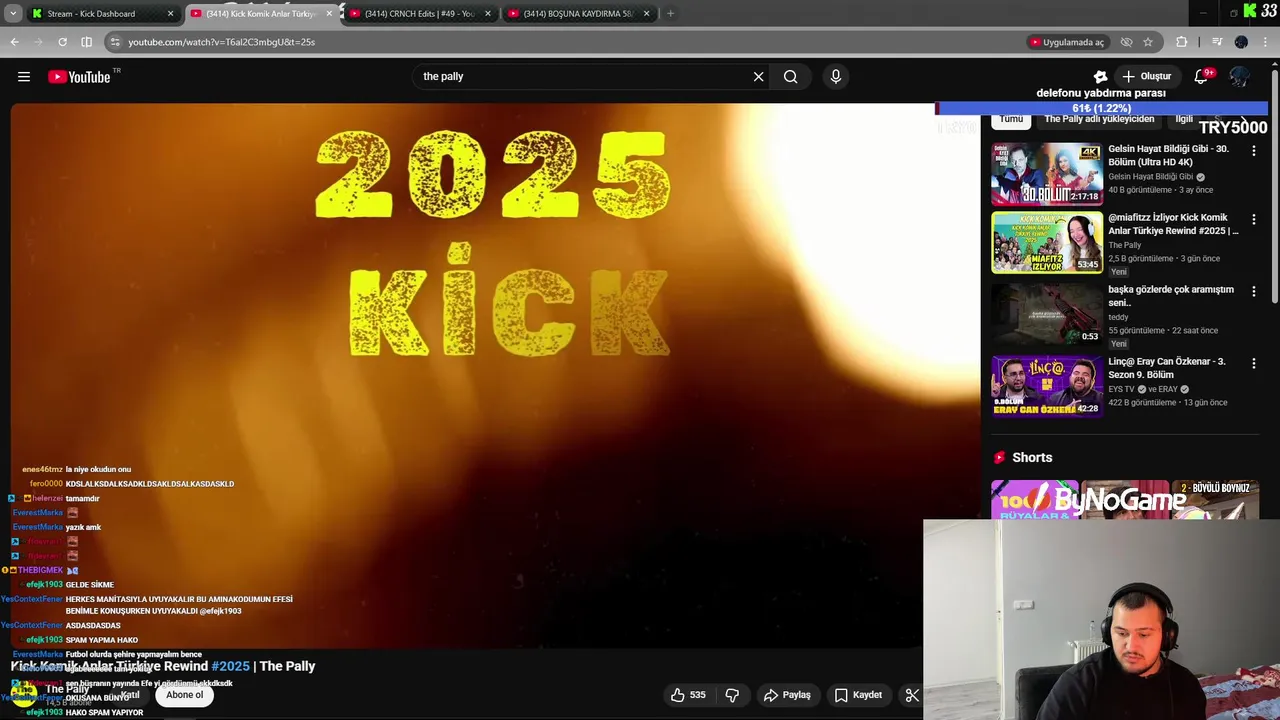Expand the tab search dropdown arrow
The image size is (1280, 720).
click(12, 14)
